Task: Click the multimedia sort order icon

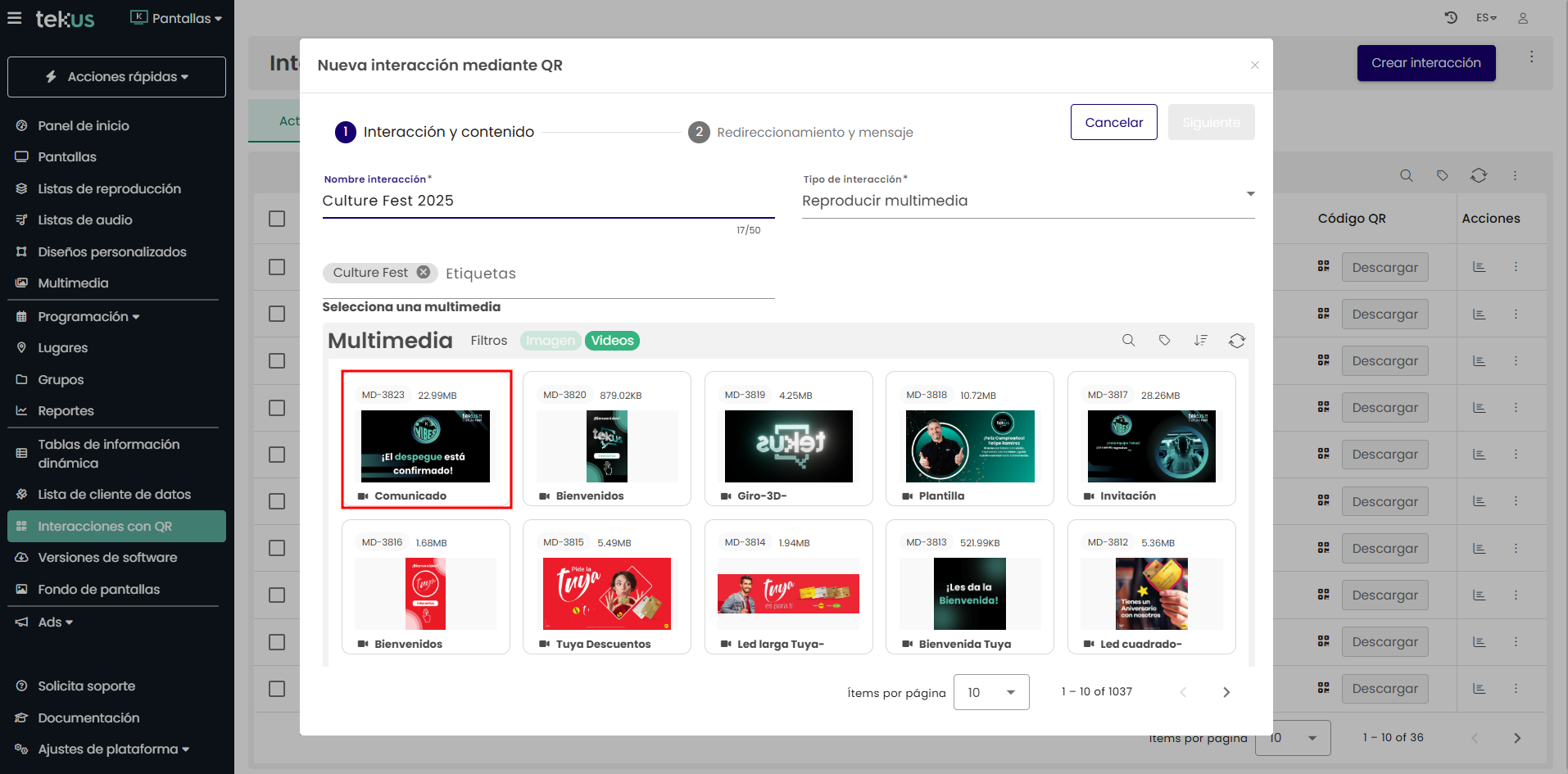Action: [1200, 341]
